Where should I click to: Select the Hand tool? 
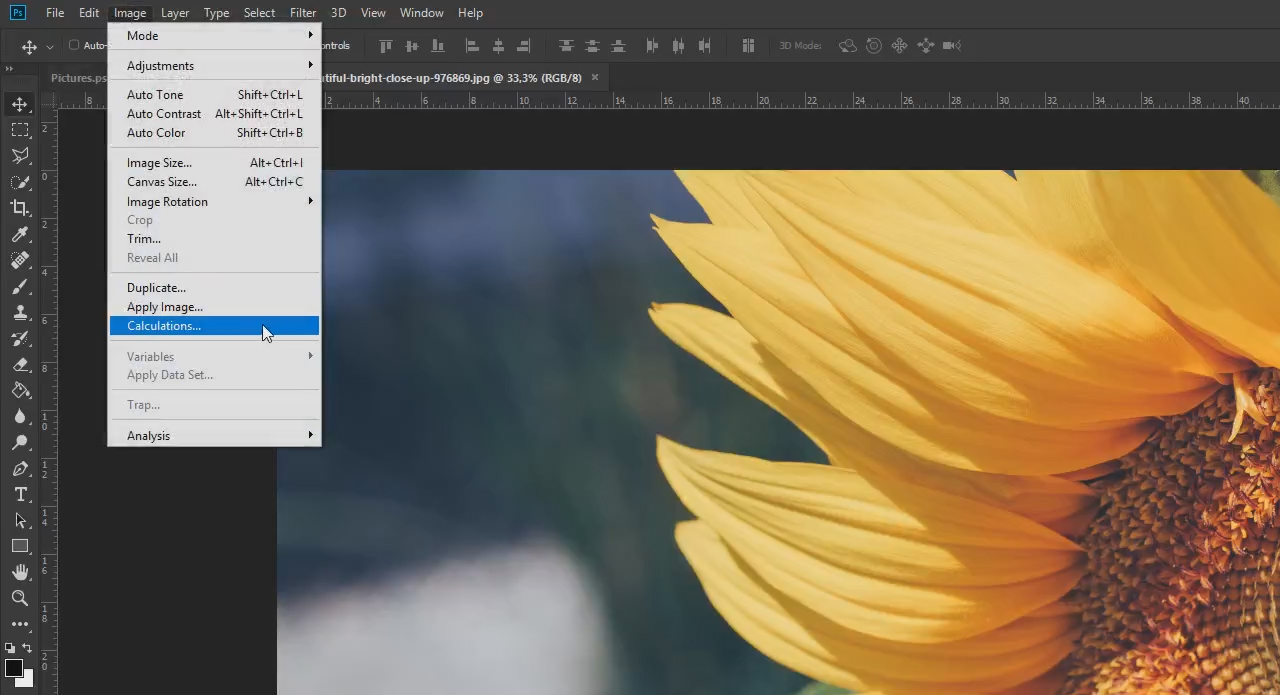coord(20,572)
